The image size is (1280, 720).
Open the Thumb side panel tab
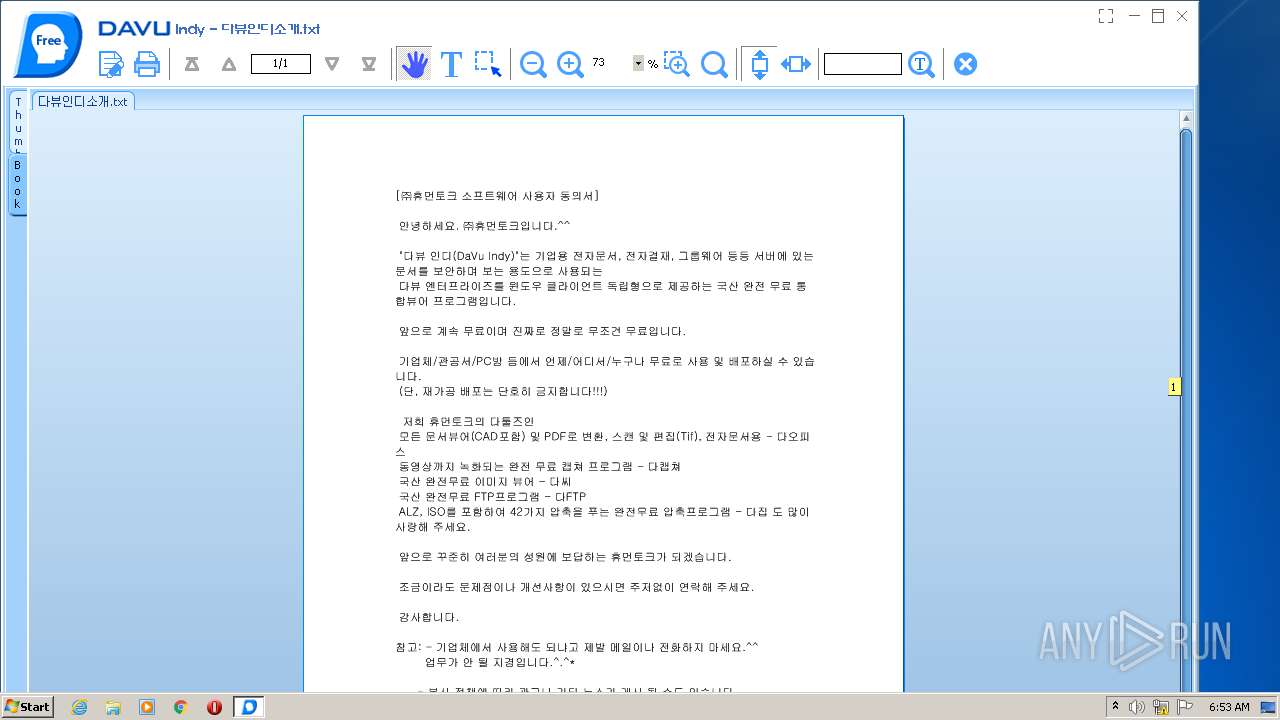[x=18, y=122]
